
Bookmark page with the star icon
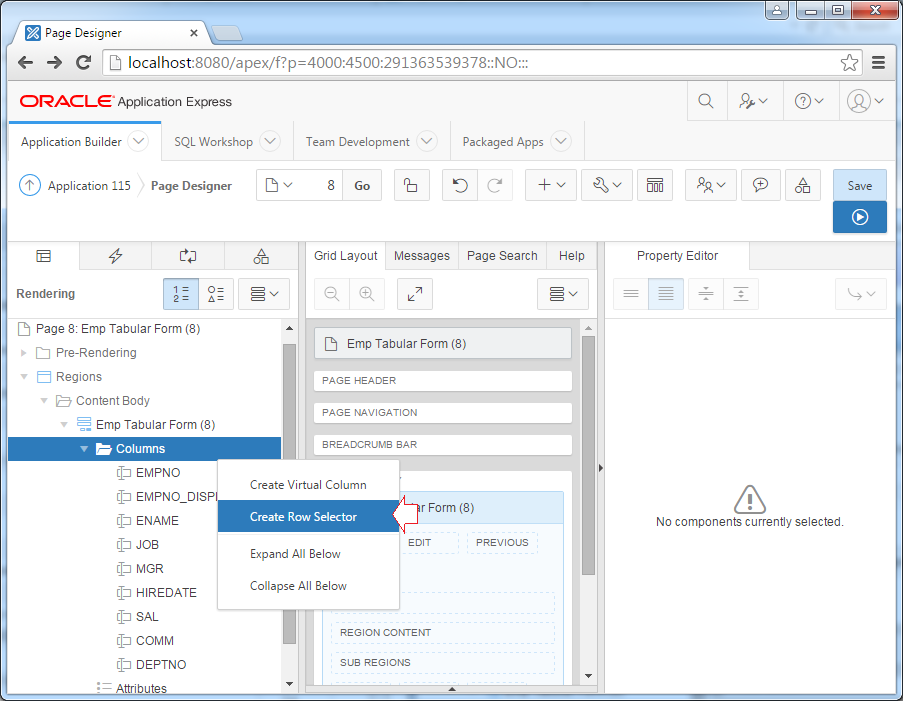(849, 62)
